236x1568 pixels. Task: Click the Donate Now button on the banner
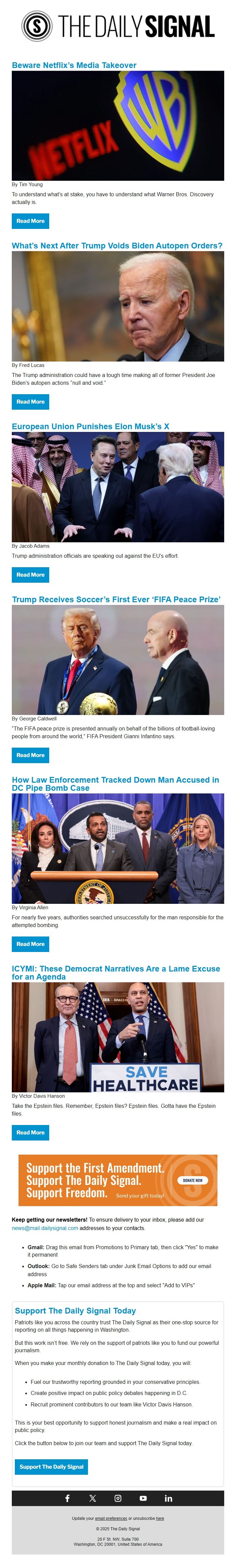pos(192,1180)
